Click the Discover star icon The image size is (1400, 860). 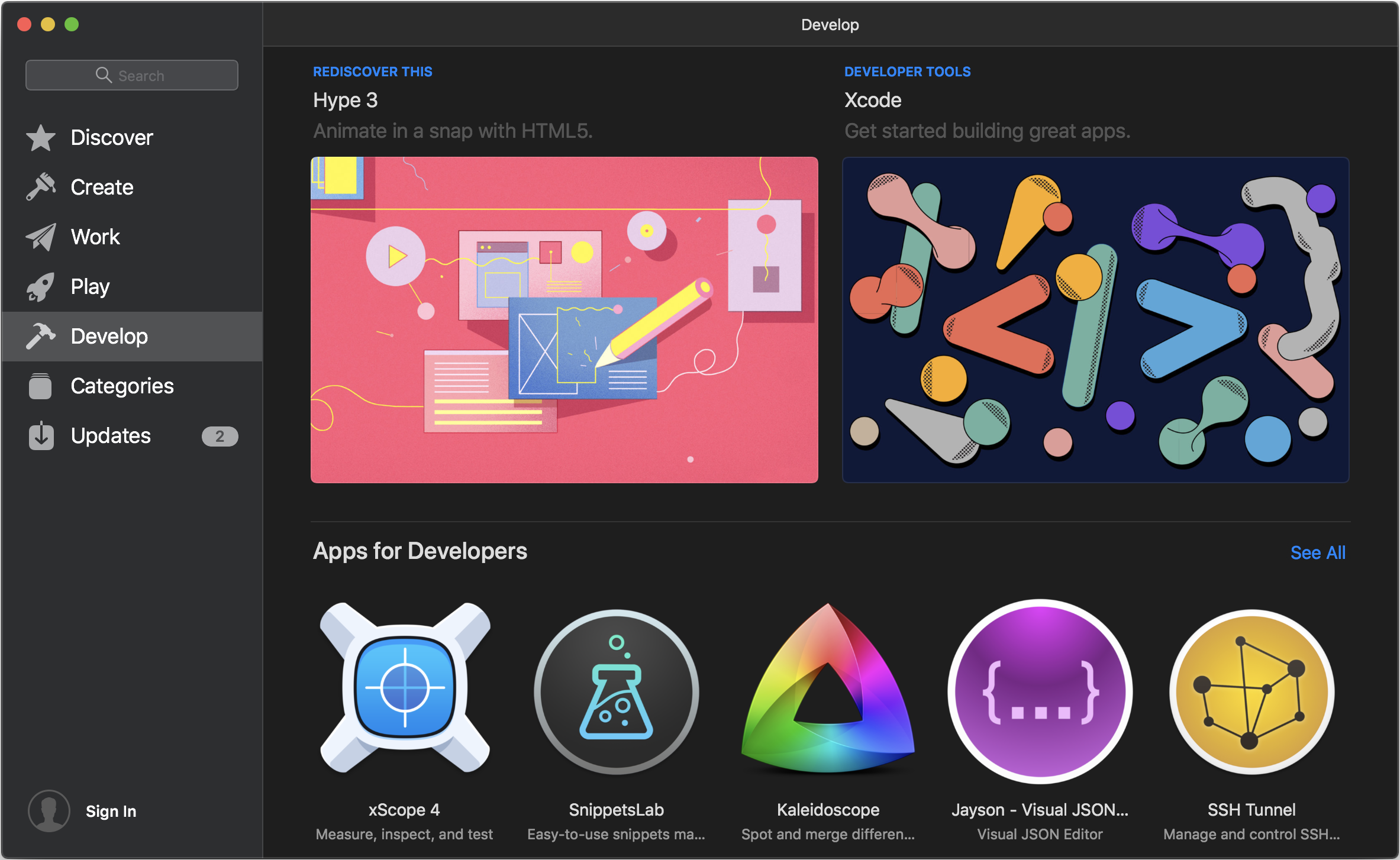(41, 138)
